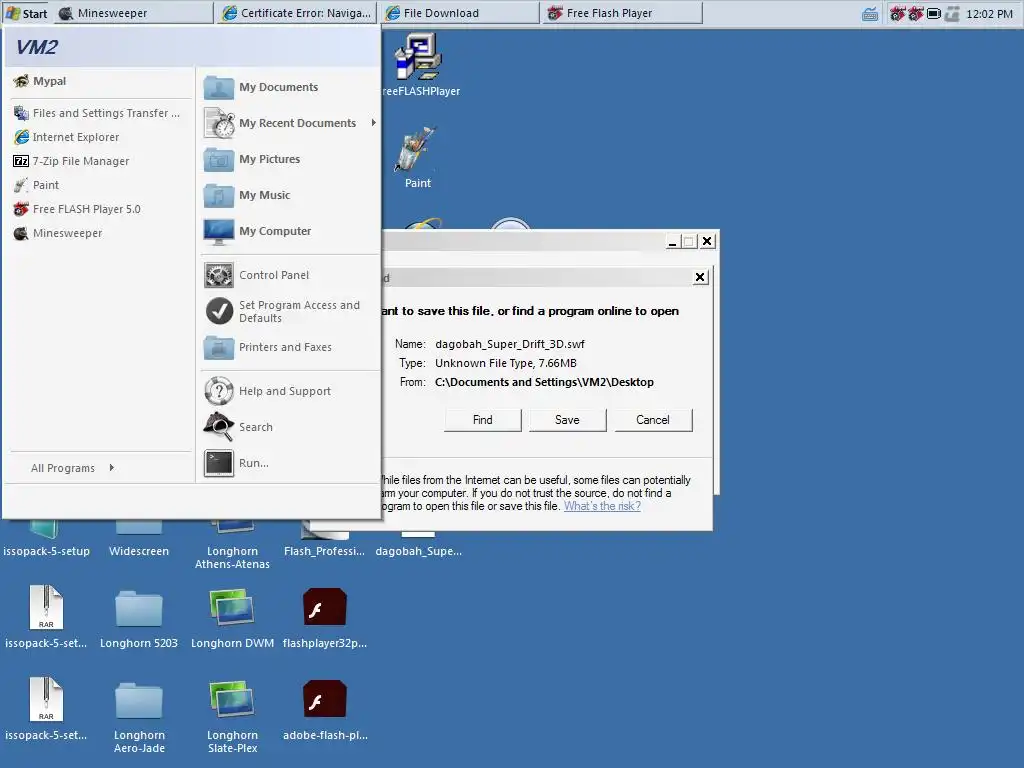
Task: Select the Widescreen desktop item
Action: (138, 539)
